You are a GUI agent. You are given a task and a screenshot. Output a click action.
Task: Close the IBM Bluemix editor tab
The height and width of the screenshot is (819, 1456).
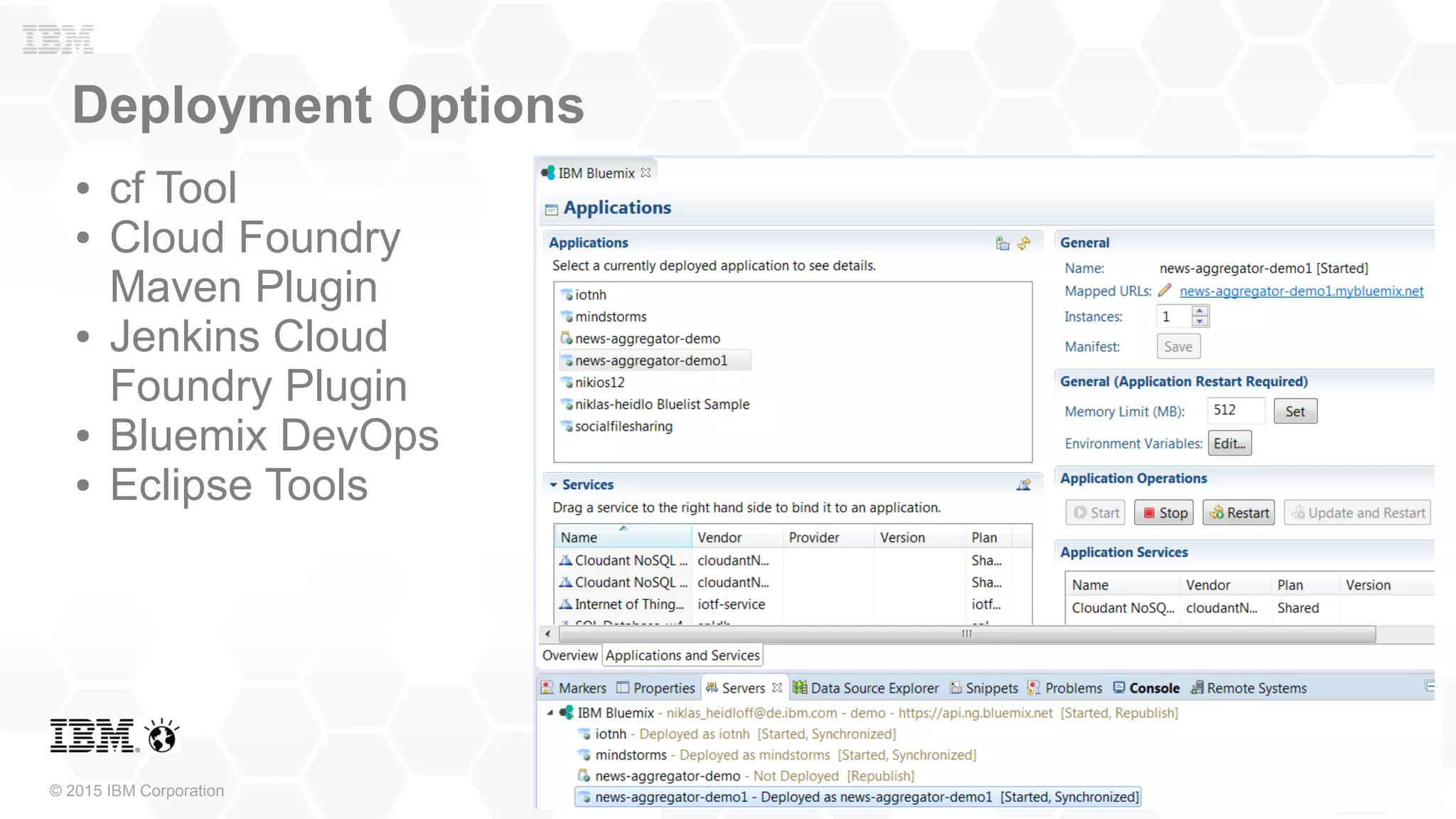(x=646, y=173)
